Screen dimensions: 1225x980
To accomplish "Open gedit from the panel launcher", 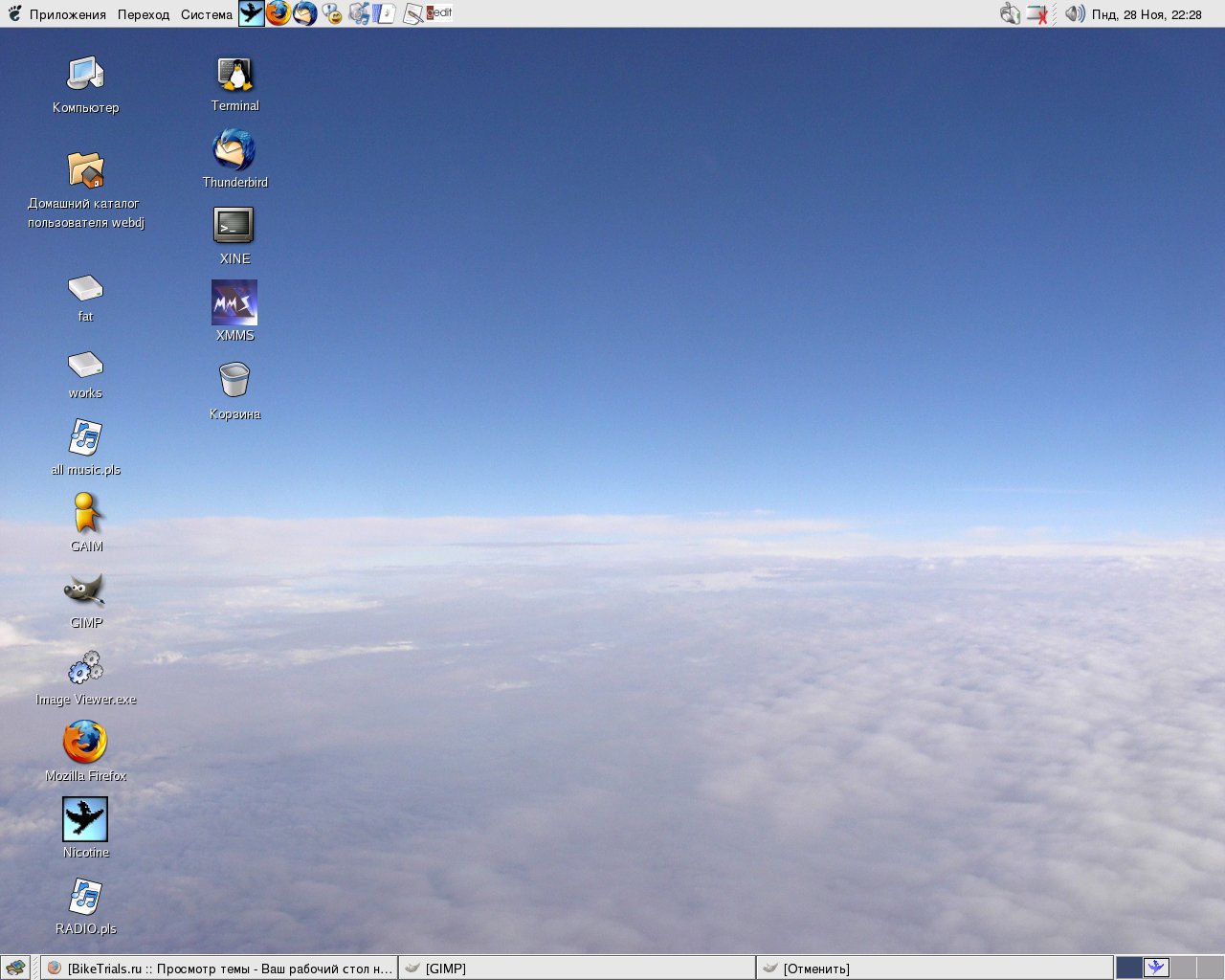I will 439,13.
